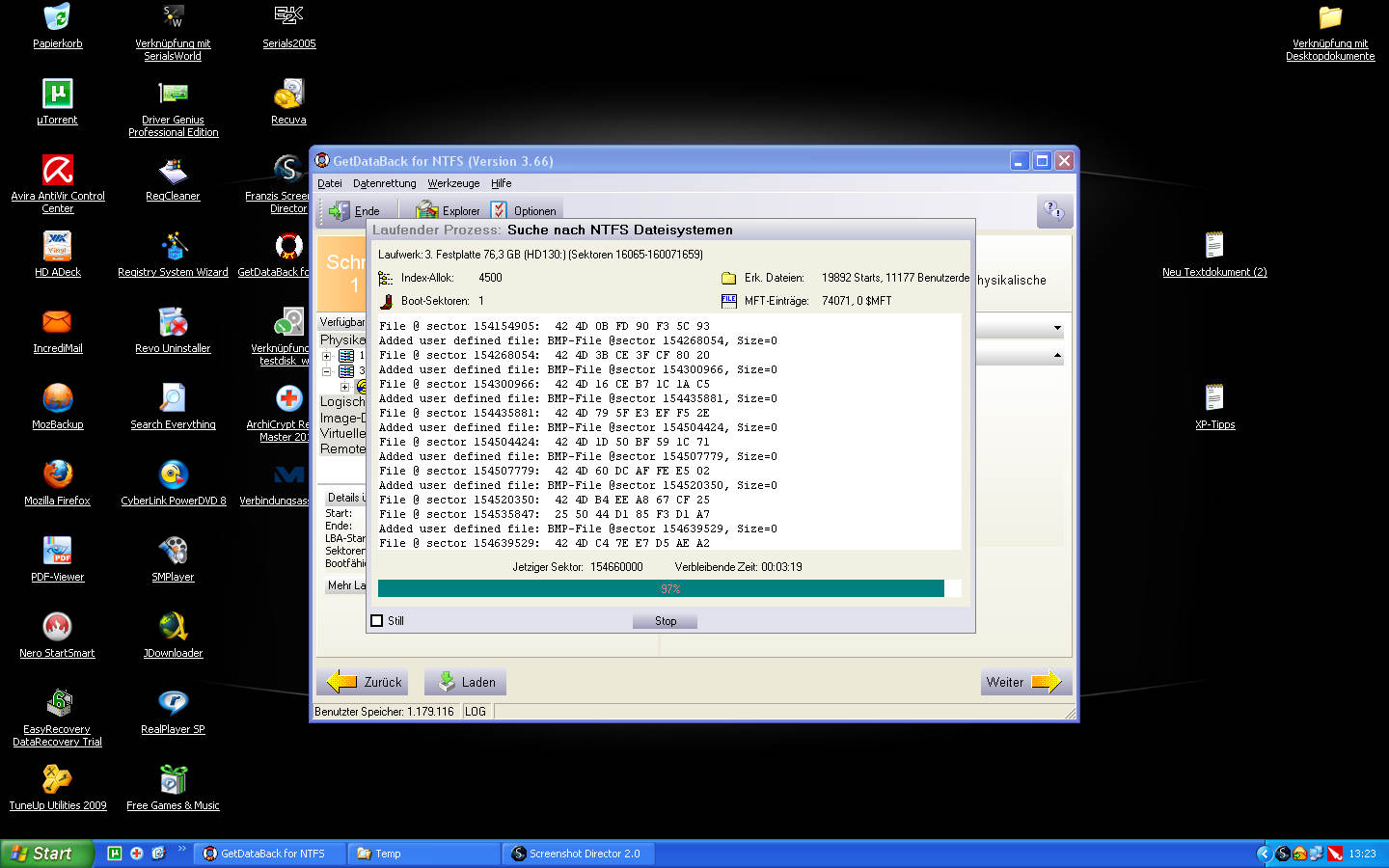Open the Datenrettung menu
The image size is (1389, 868).
pyautogui.click(x=384, y=183)
